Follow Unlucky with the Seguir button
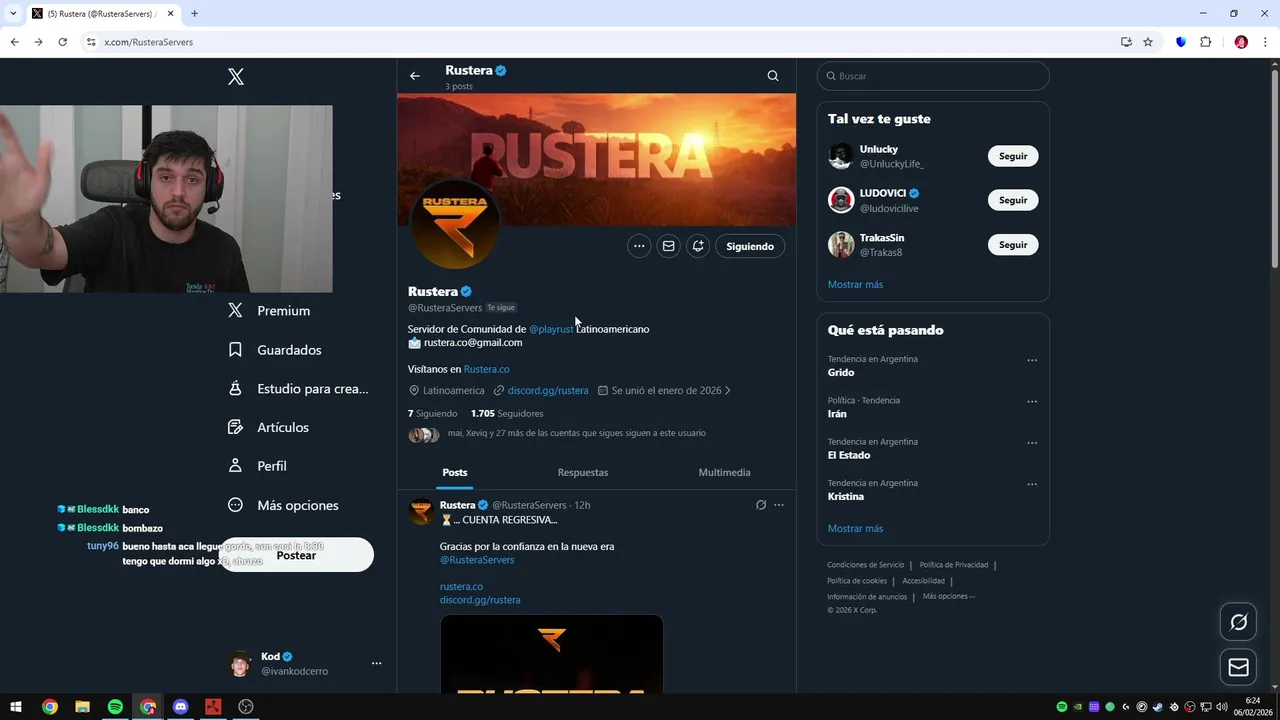The width and height of the screenshot is (1280, 720). pos(1013,156)
